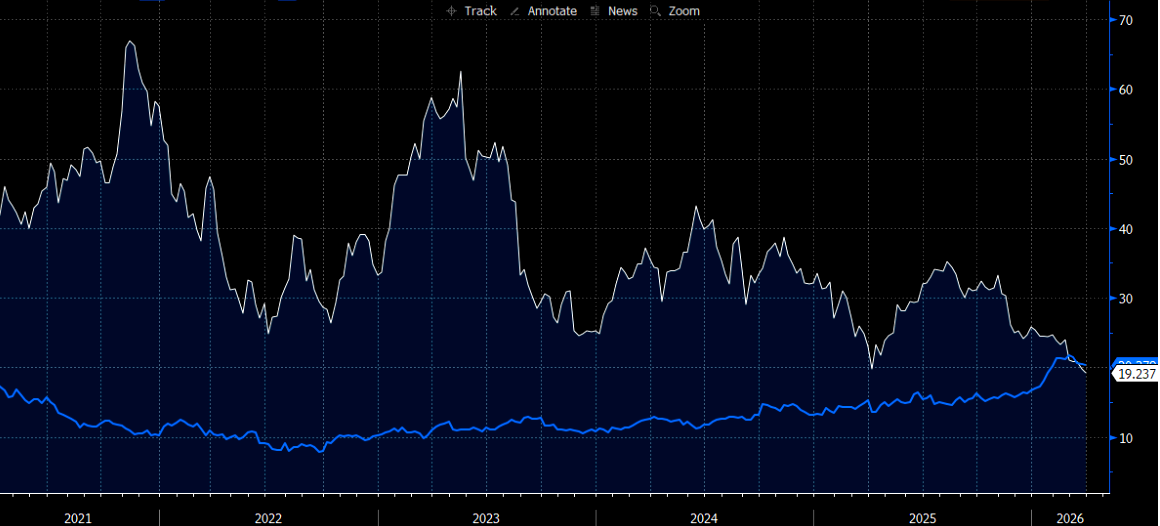This screenshot has width=1160, height=526.
Task: Click the Zoom magnifier icon
Action: 656,11
